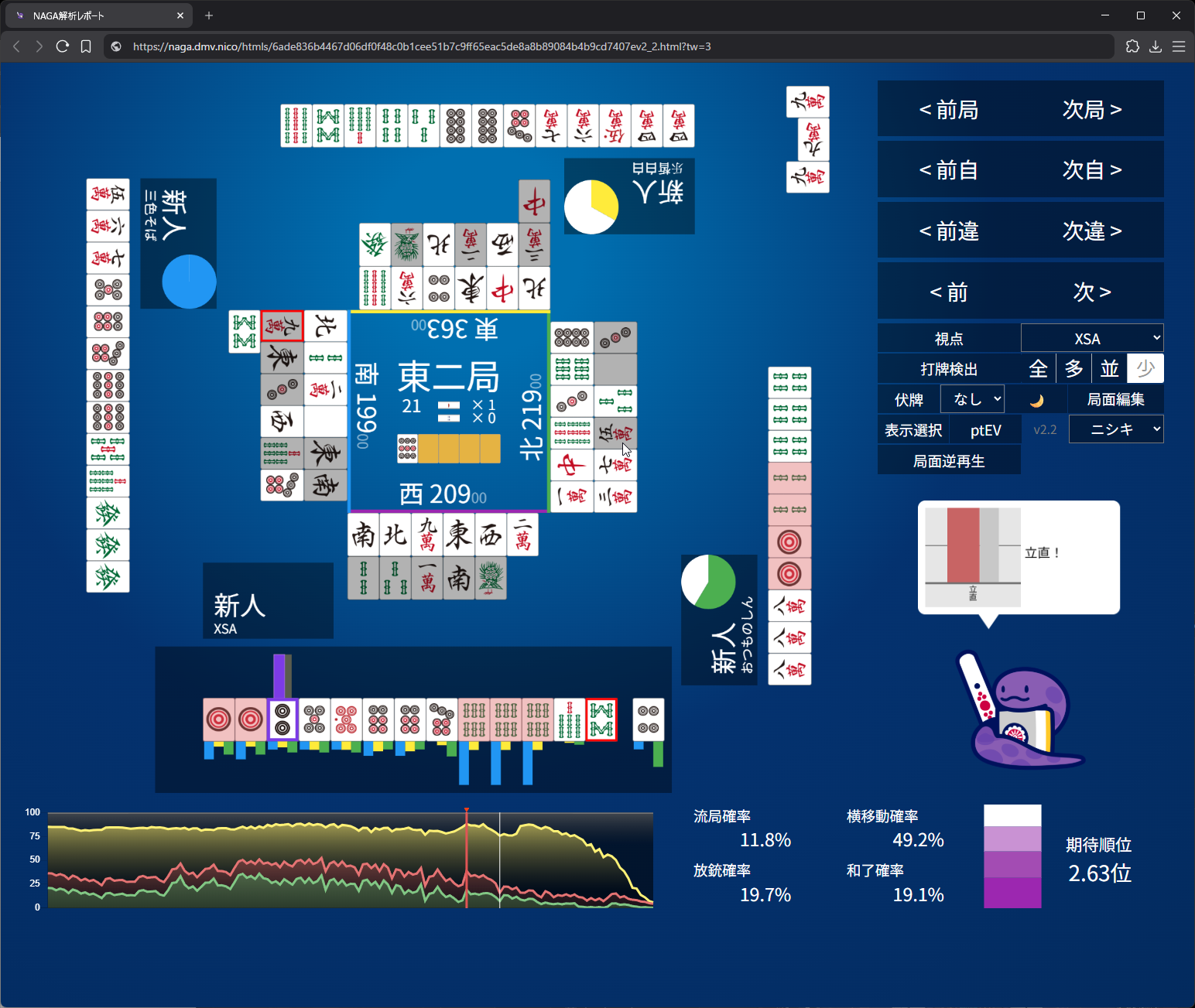
Task: Select the 多 discard detection option
Action: point(1073,369)
